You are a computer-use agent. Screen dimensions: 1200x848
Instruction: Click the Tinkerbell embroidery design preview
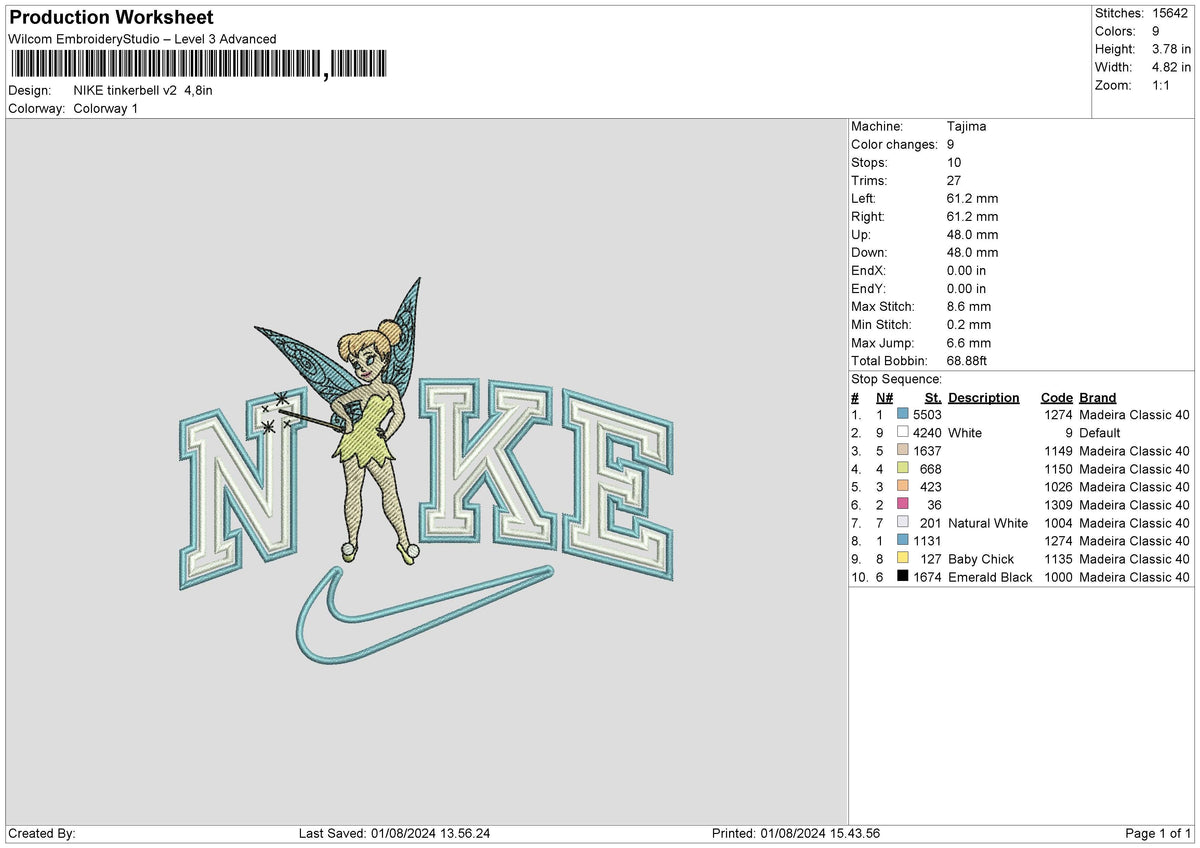pyautogui.click(x=426, y=470)
